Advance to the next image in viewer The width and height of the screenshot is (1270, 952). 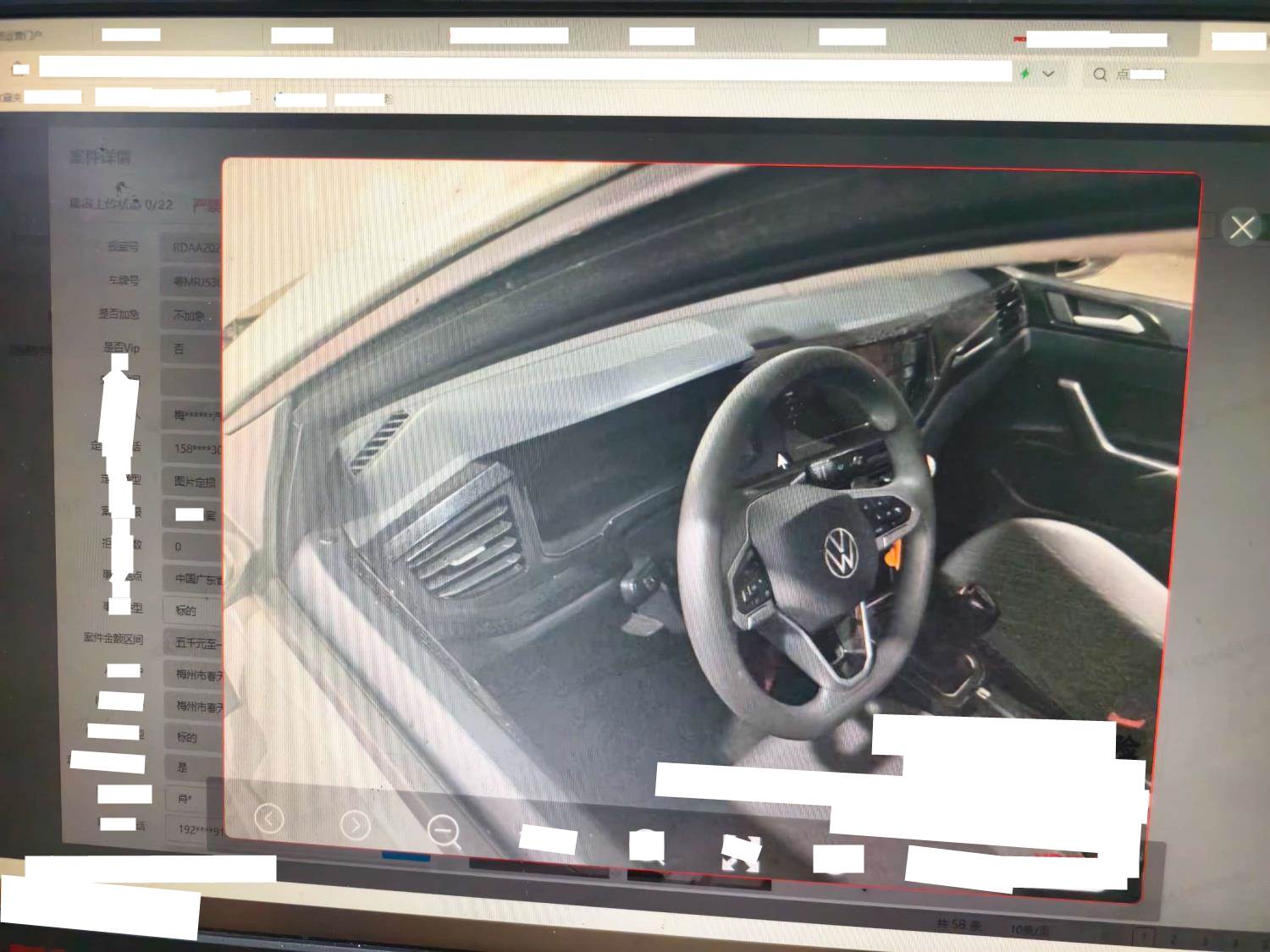click(x=356, y=824)
